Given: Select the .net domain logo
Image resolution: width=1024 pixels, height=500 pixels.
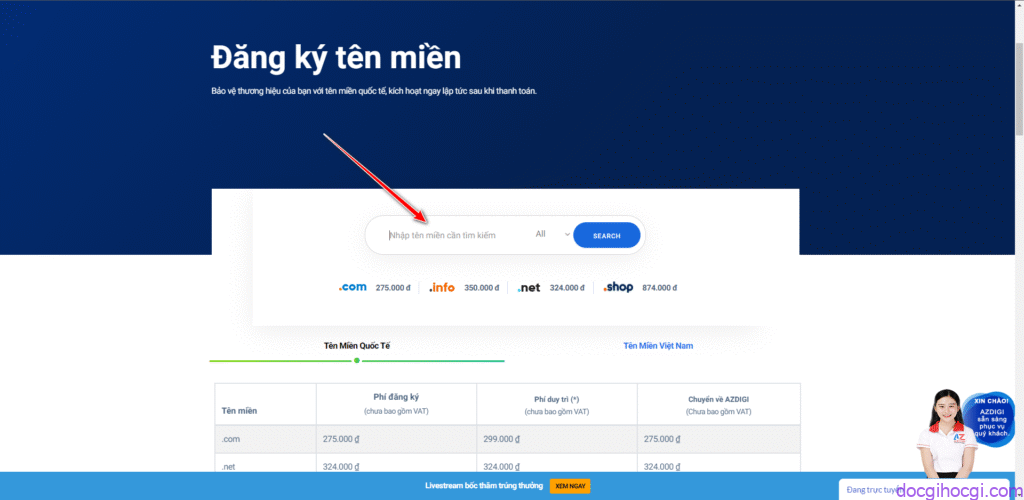Looking at the screenshot, I should (x=529, y=288).
